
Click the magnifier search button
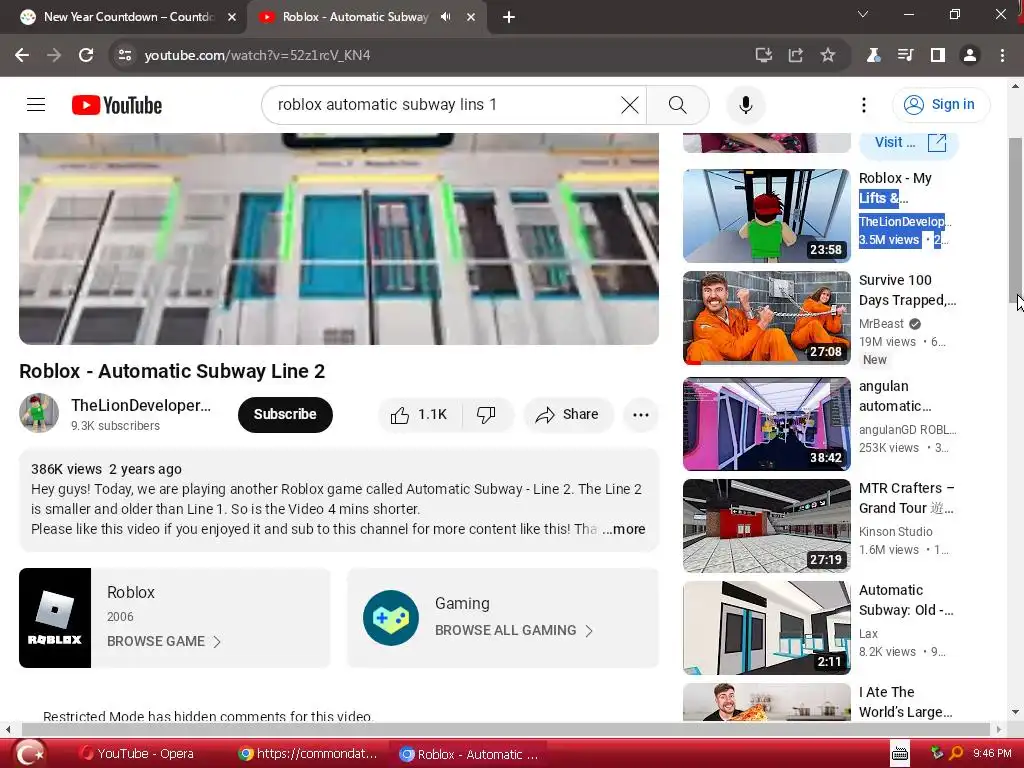(x=677, y=104)
